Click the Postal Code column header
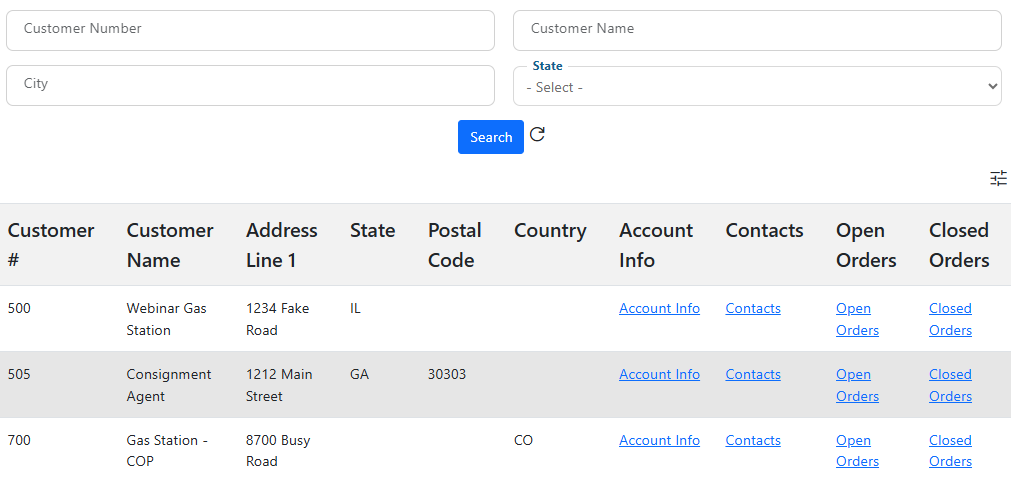The width and height of the screenshot is (1015, 481). pos(454,245)
